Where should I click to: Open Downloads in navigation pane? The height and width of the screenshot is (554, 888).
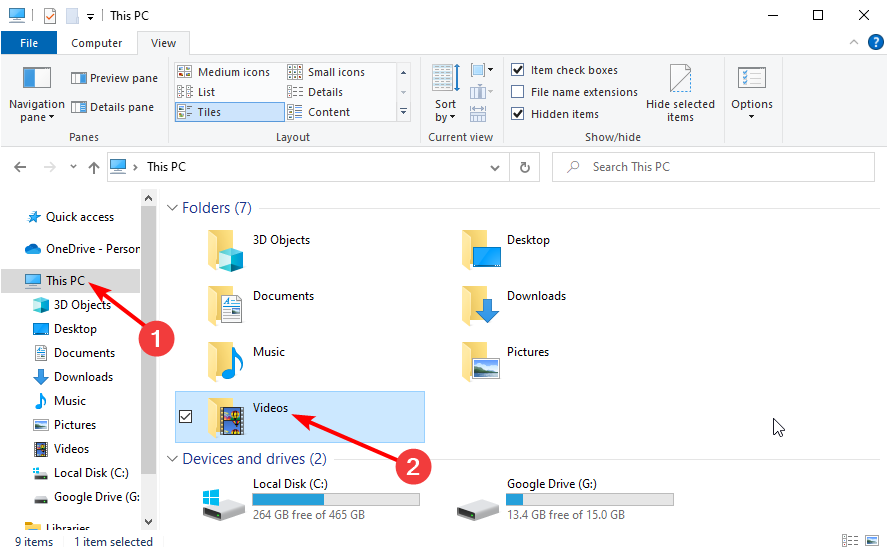click(x=83, y=377)
